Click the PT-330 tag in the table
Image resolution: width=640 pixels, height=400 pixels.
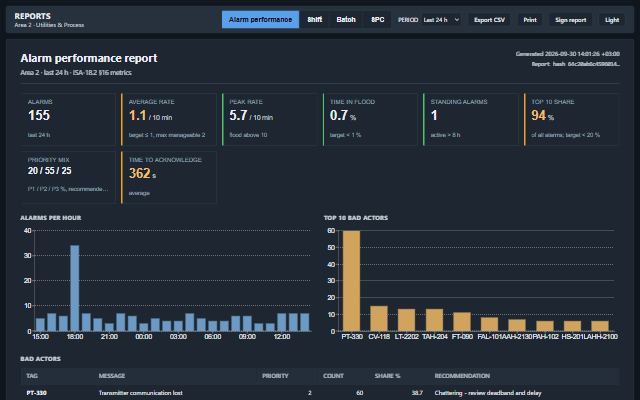(36, 393)
